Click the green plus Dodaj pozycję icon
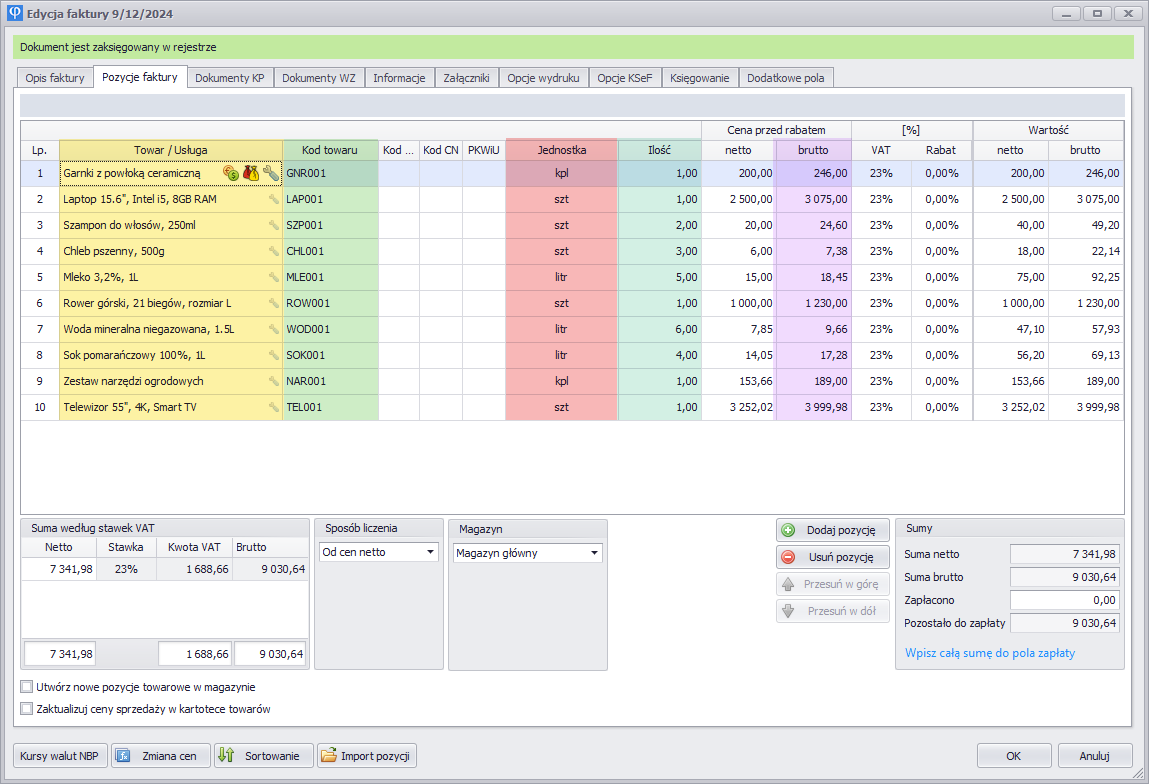 (788, 531)
